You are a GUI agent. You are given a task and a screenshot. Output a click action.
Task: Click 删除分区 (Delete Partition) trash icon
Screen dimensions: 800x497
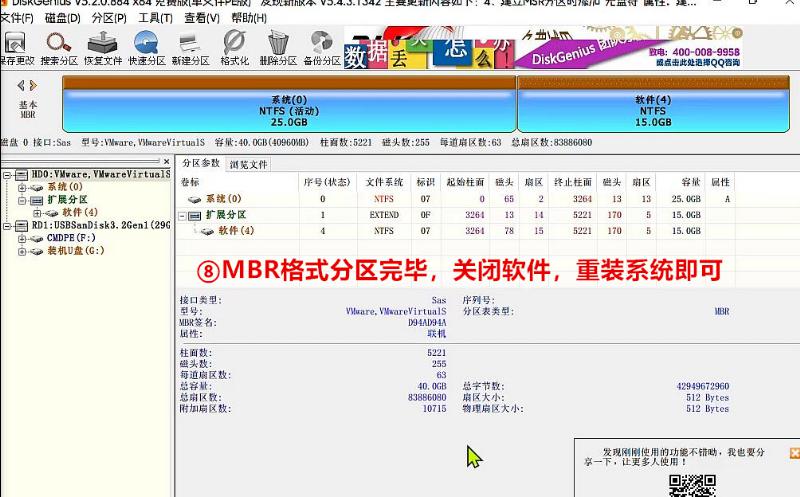(x=278, y=47)
